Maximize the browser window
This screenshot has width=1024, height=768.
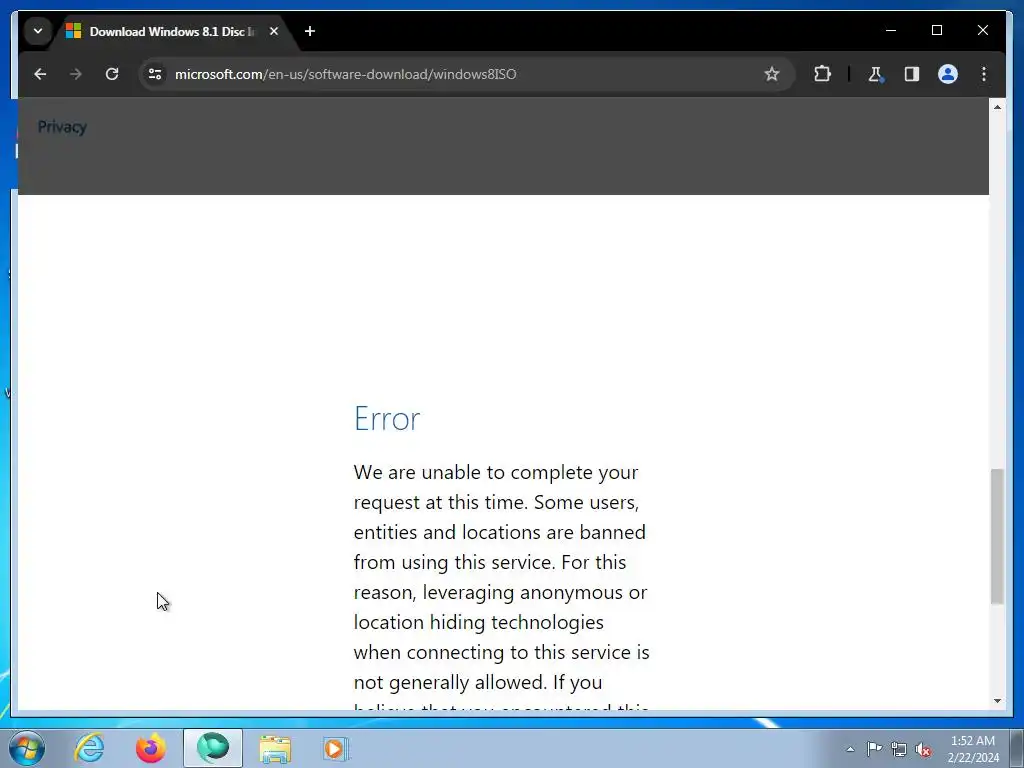tap(936, 30)
